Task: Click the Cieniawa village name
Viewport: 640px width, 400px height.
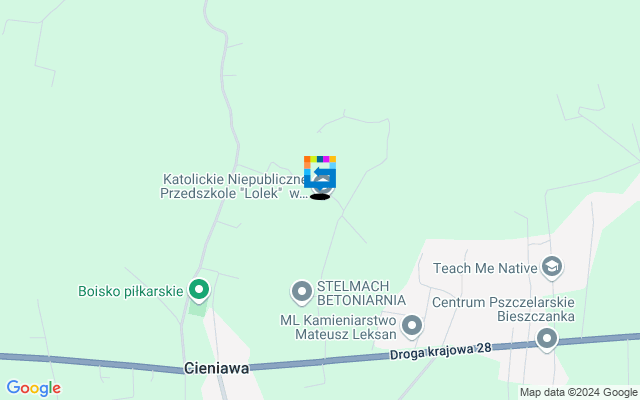Action: pyautogui.click(x=217, y=368)
